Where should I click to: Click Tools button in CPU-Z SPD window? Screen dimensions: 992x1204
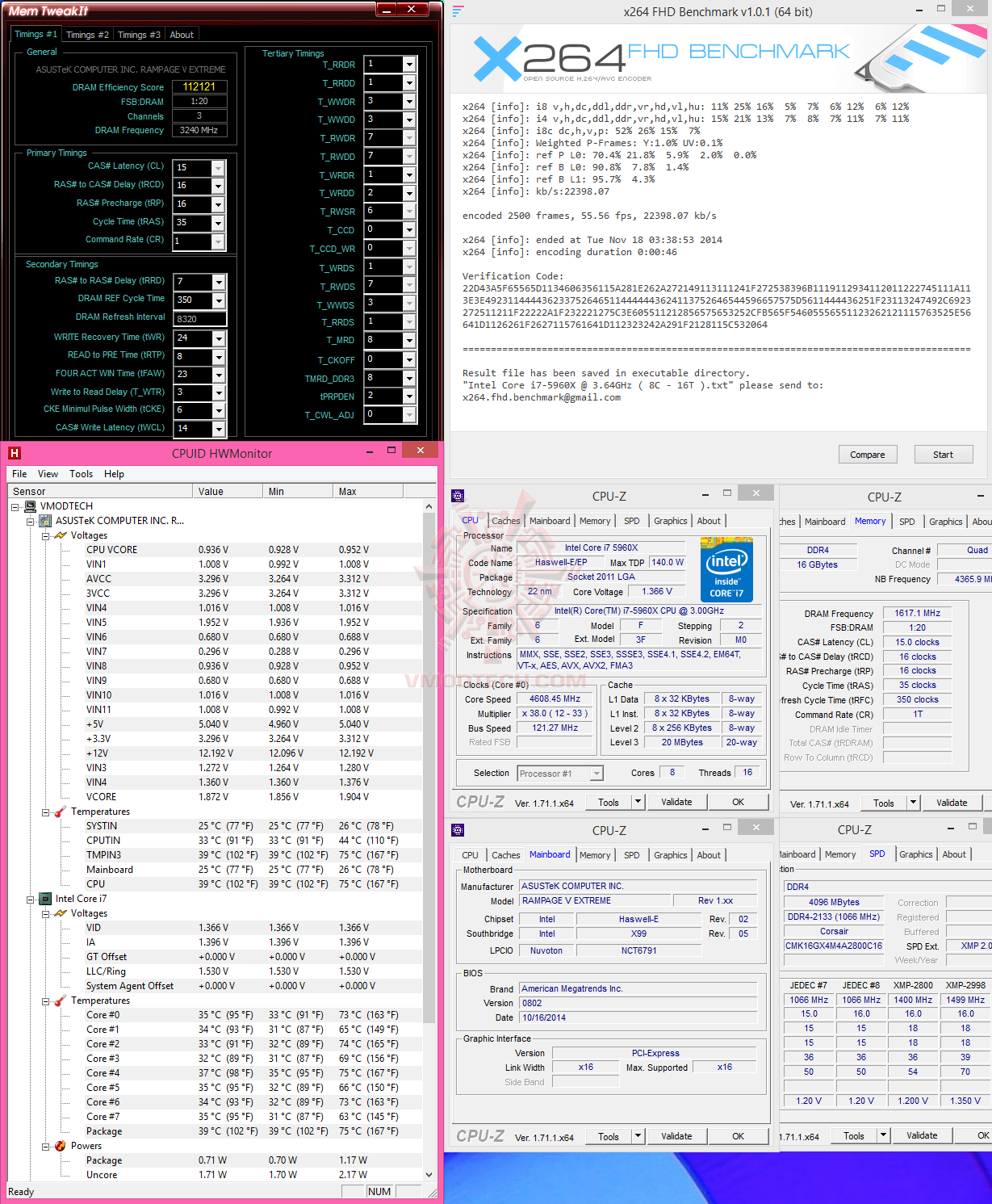click(854, 1135)
